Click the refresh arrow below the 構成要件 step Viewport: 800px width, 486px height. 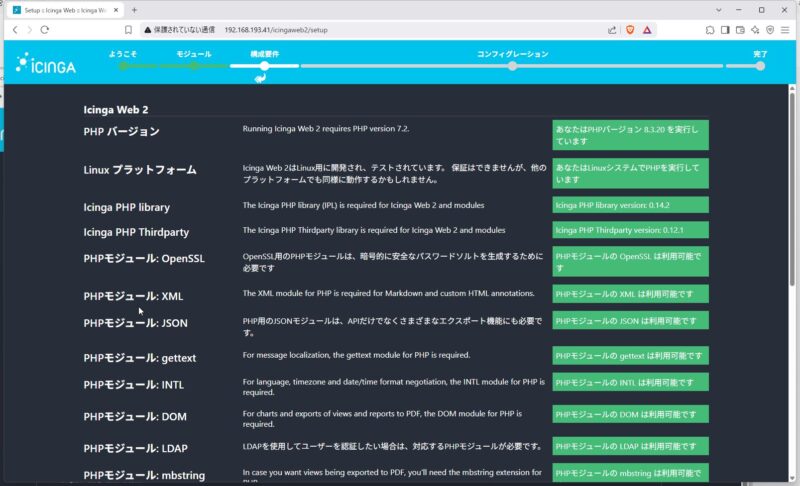(x=260, y=78)
